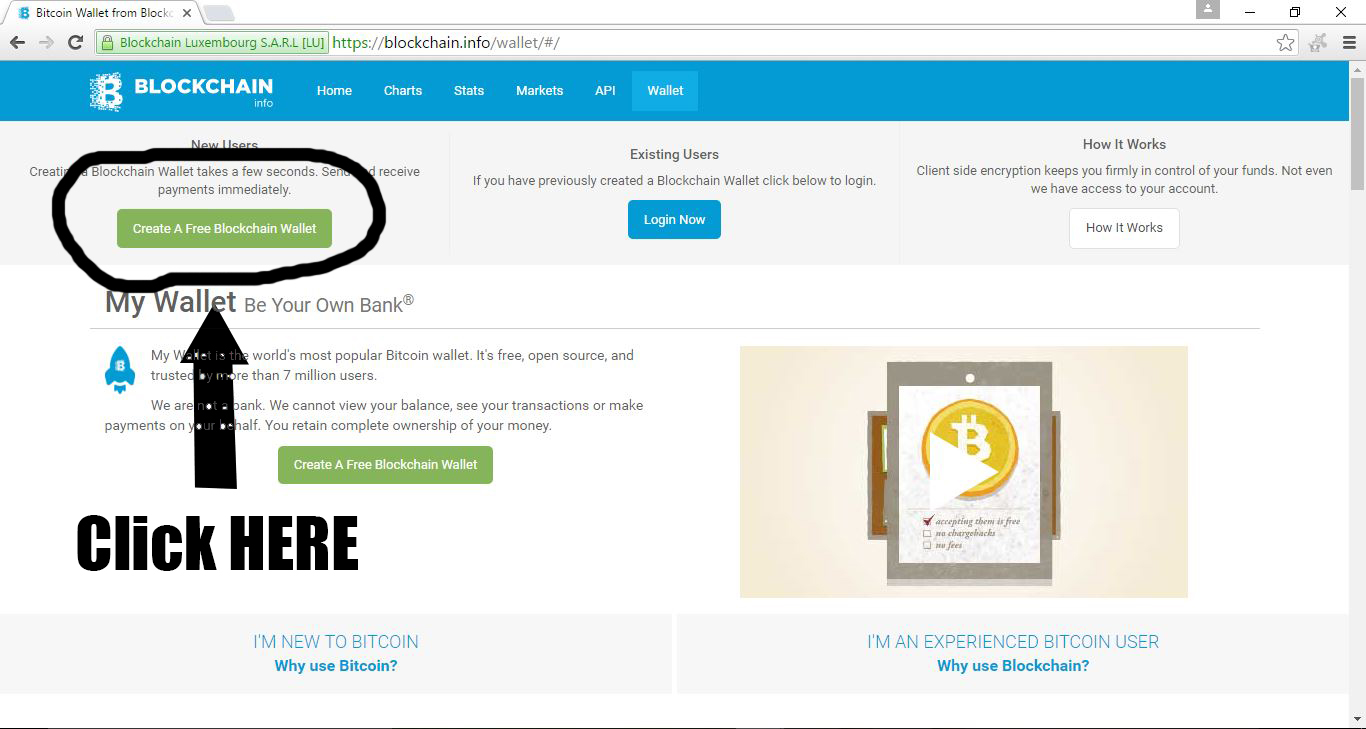Open the Charts nav item
This screenshot has height=729, width=1366.
click(403, 90)
